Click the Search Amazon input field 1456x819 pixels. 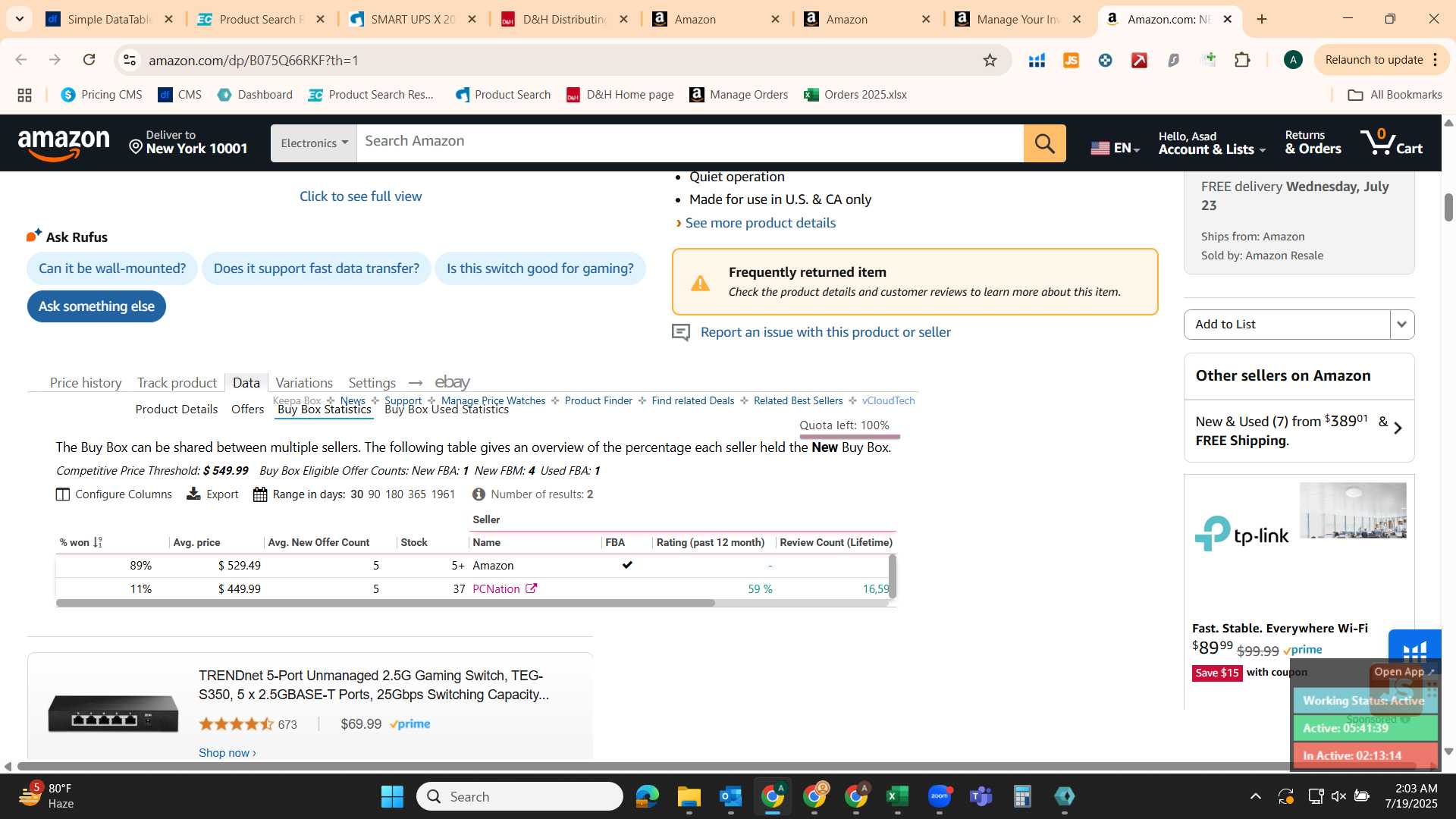pyautogui.click(x=690, y=142)
